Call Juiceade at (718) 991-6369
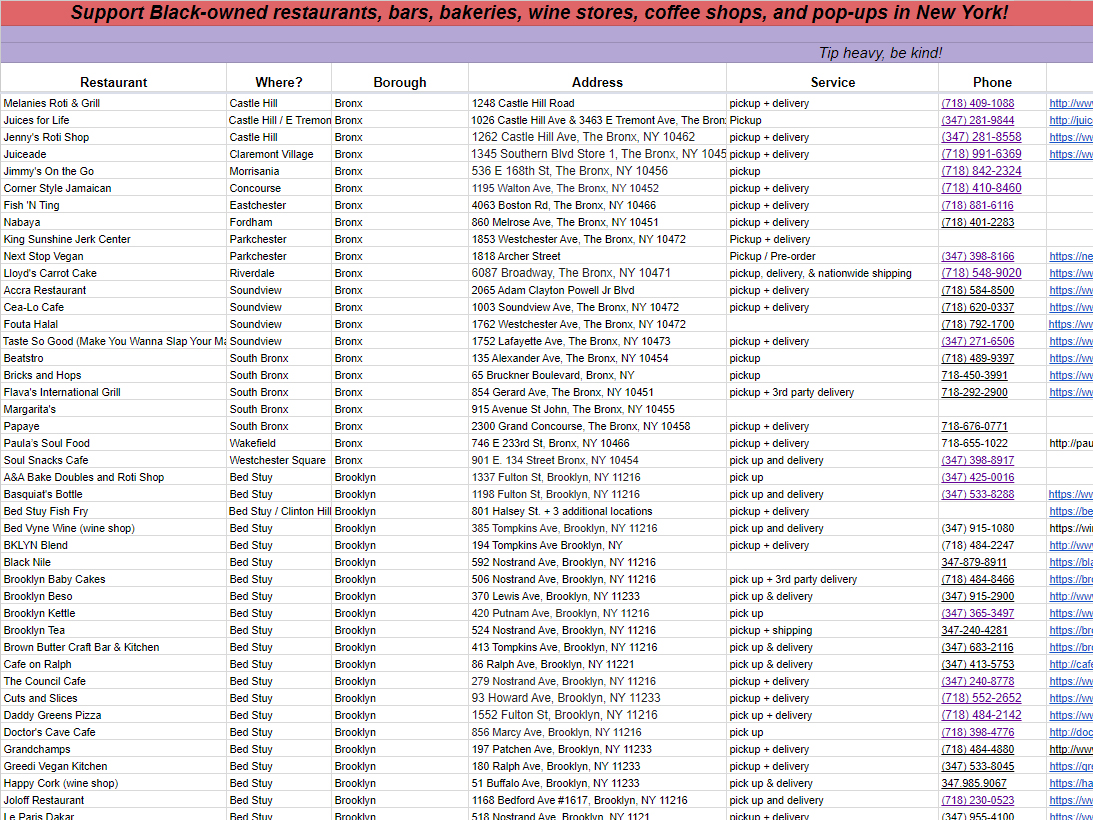 [x=981, y=154]
